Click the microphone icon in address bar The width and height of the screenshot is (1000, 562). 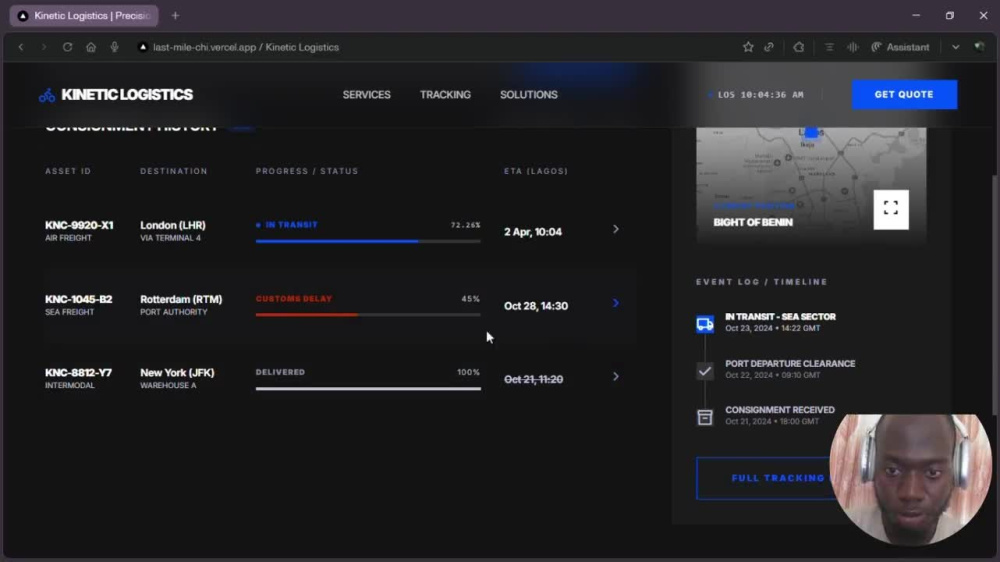click(115, 47)
